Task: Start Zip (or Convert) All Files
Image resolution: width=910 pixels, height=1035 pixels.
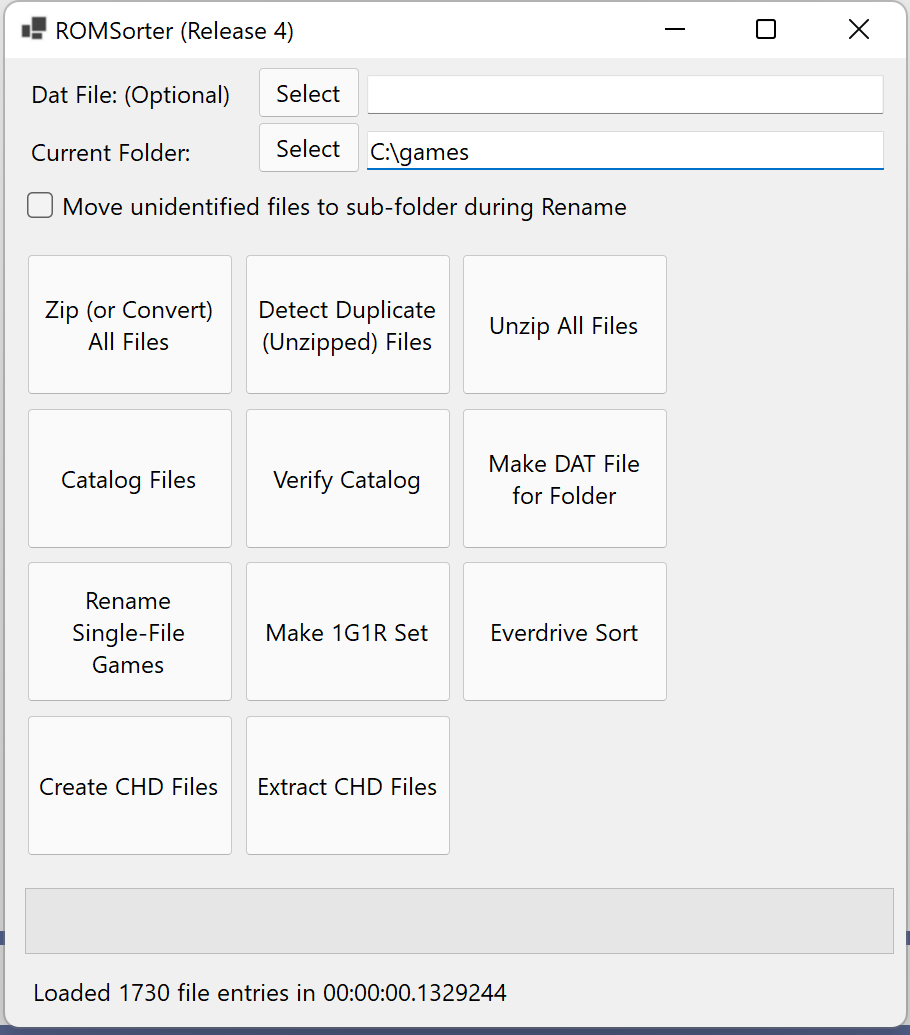Action: [130, 325]
